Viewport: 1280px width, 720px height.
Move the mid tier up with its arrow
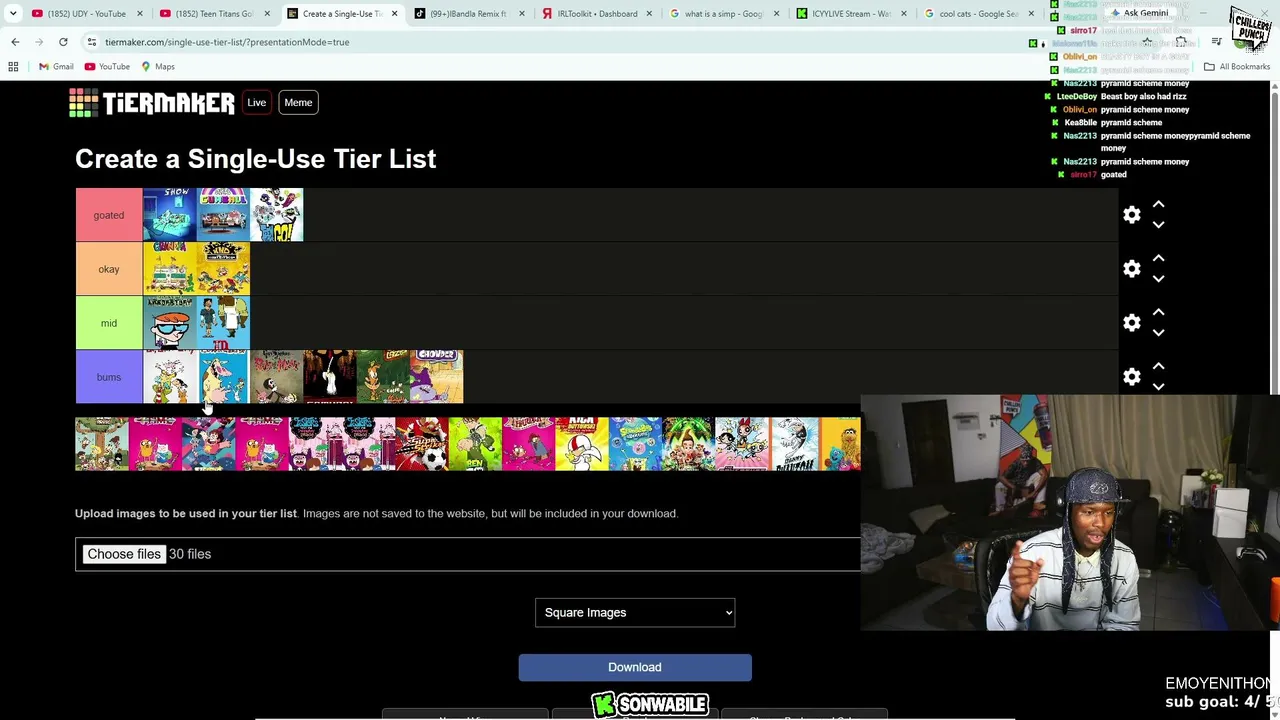point(1158,312)
